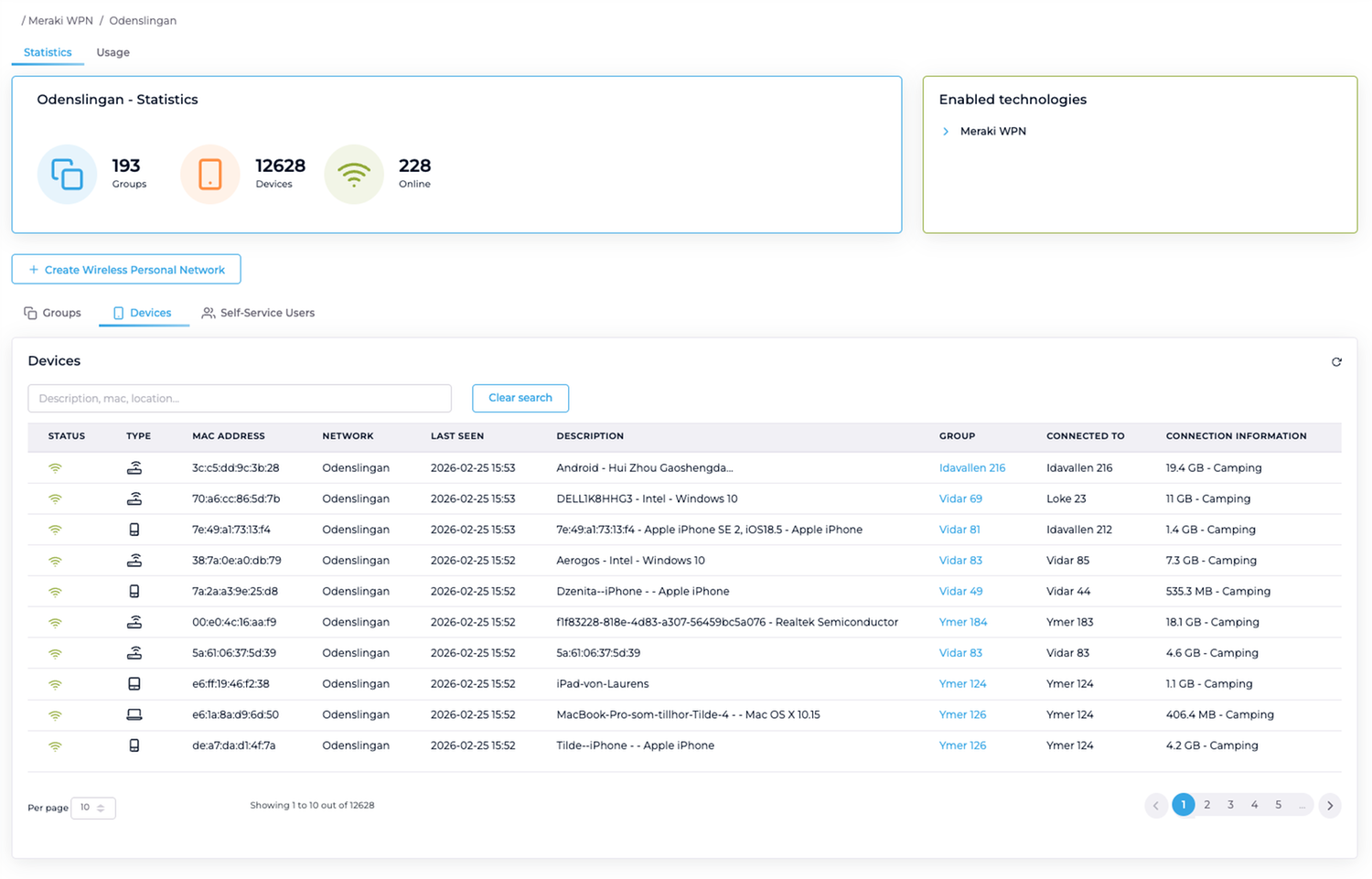Go to page 2
Image resolution: width=1372 pixels, height=879 pixels.
click(1207, 805)
